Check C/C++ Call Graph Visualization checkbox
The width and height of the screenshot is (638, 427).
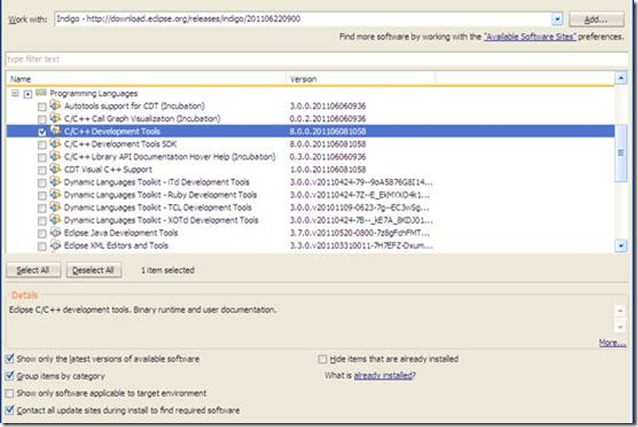coord(42,119)
